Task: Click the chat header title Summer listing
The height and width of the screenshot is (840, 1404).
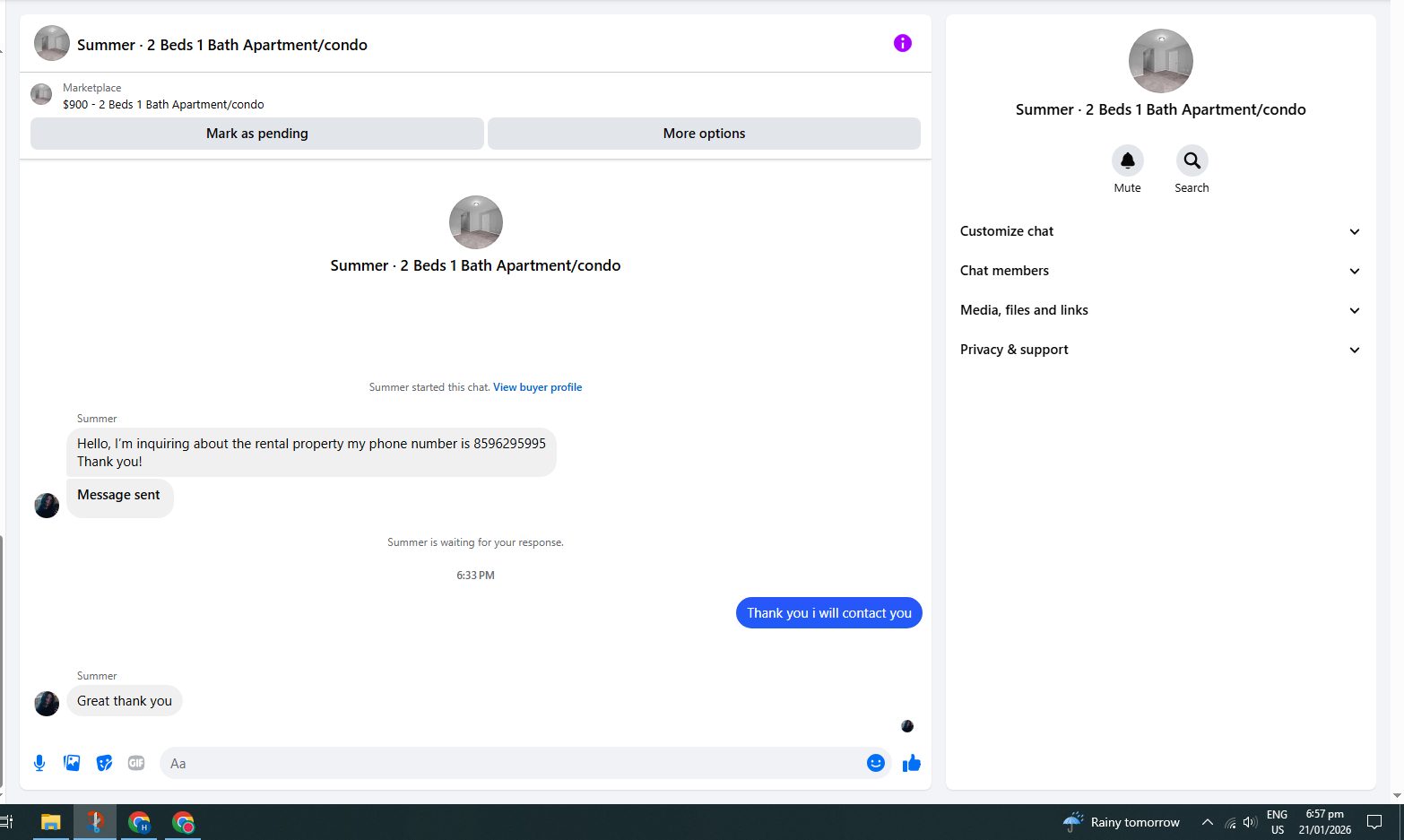Action: click(x=222, y=45)
